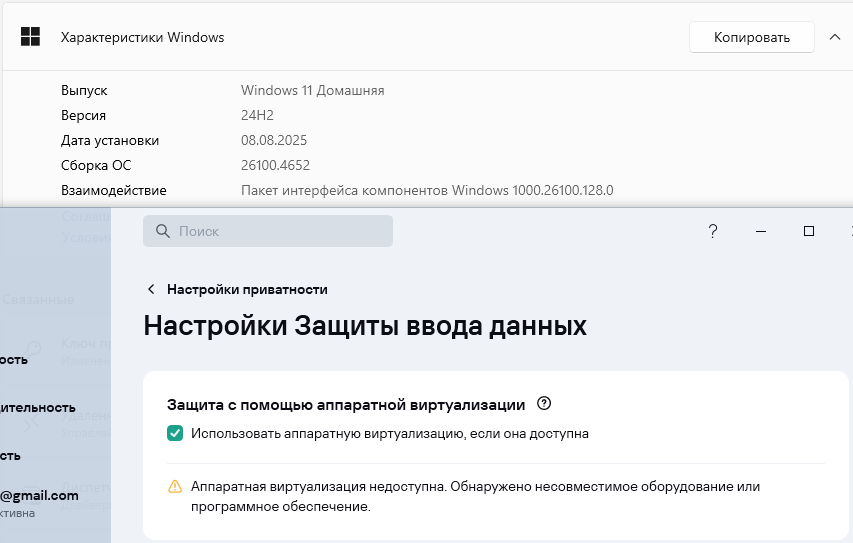
Task: Select install date 08.08.2025
Action: [x=274, y=140]
